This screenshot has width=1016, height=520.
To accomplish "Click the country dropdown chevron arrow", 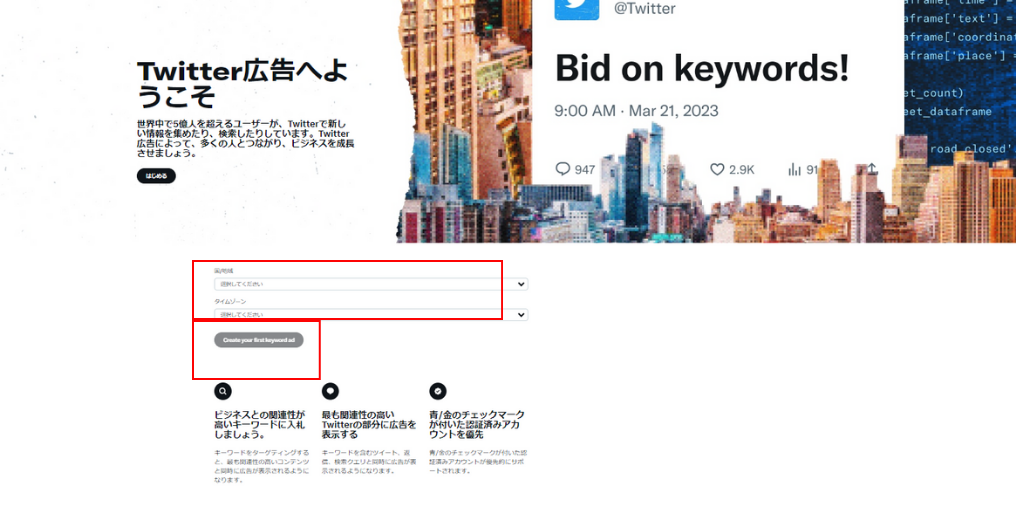I will [x=521, y=284].
